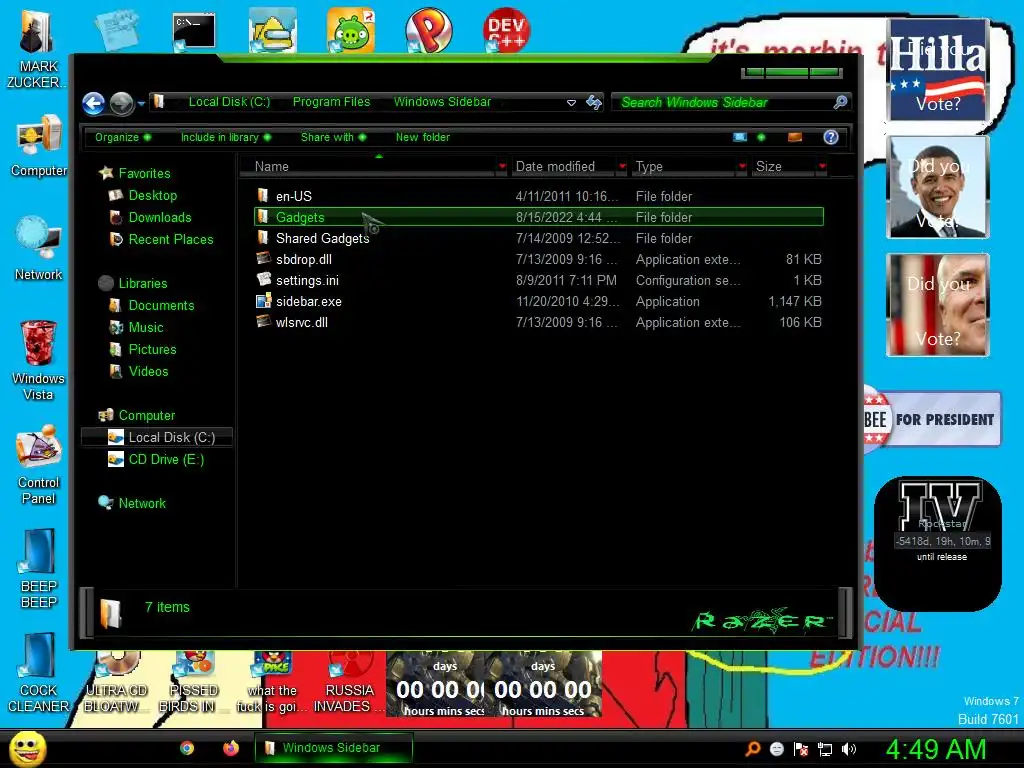Open the Videos library
This screenshot has height=768, width=1024.
click(x=148, y=372)
